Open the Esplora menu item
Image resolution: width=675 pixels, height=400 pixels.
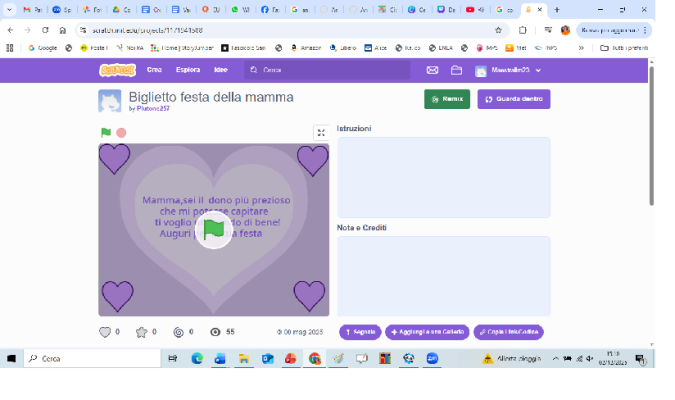(188, 70)
